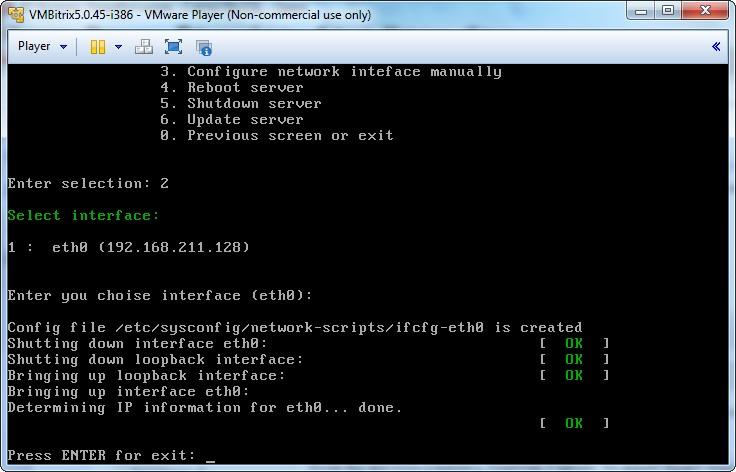Click the Send Ctrl+Alt+Del icon
The width and height of the screenshot is (736, 472).
144,46
